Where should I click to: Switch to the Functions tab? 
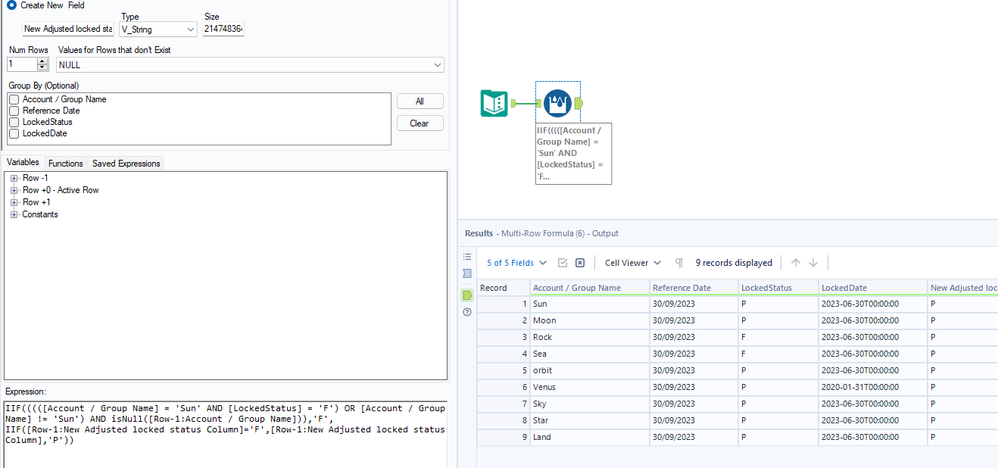[66, 164]
